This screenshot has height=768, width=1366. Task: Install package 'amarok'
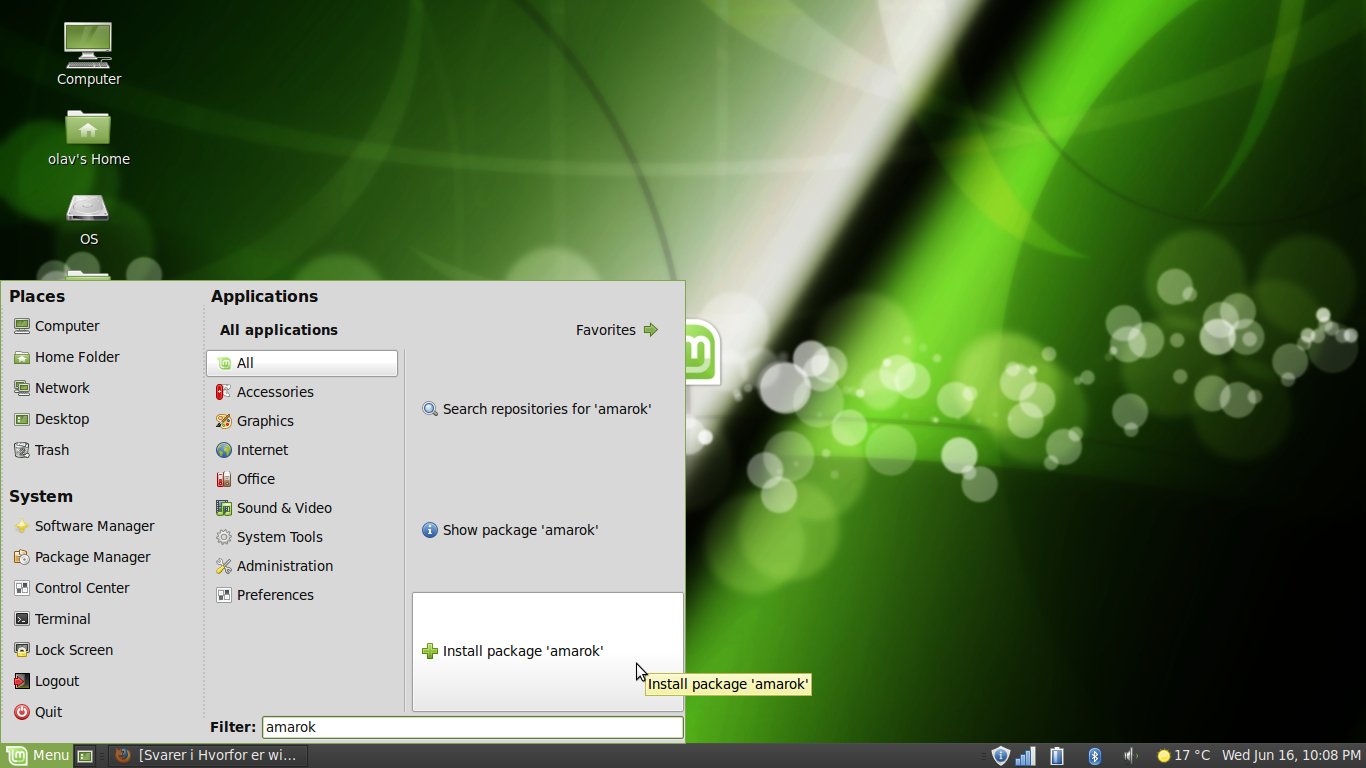pos(548,651)
